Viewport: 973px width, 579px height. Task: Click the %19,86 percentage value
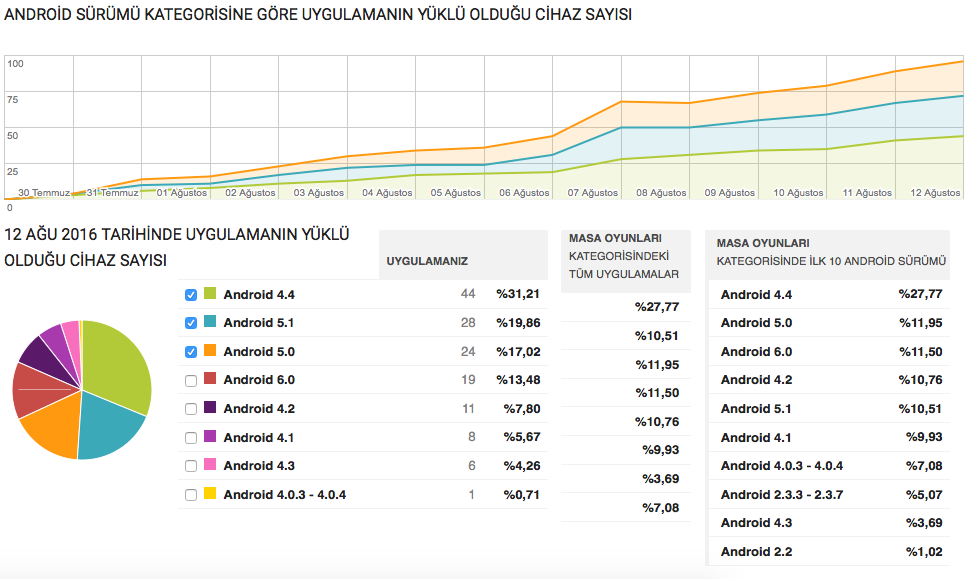[518, 323]
